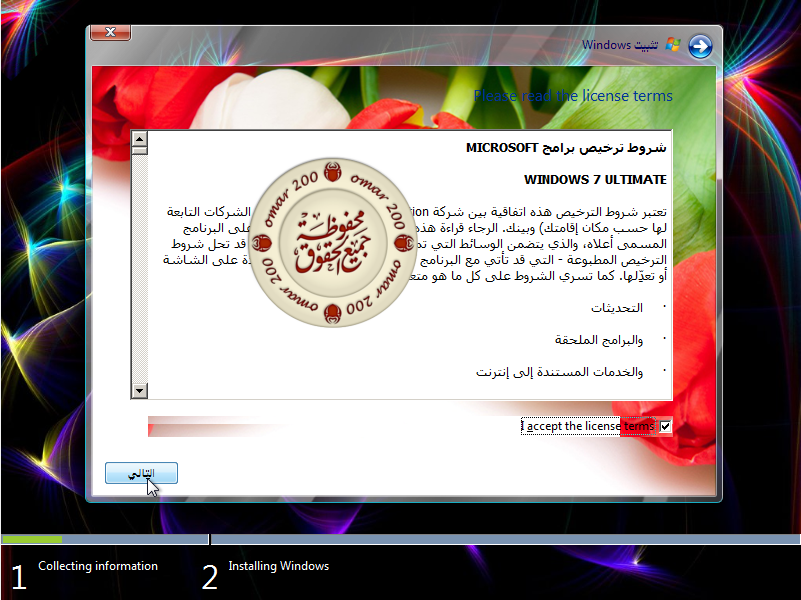
Task: Close the Windows setup dialog
Action: [110, 32]
